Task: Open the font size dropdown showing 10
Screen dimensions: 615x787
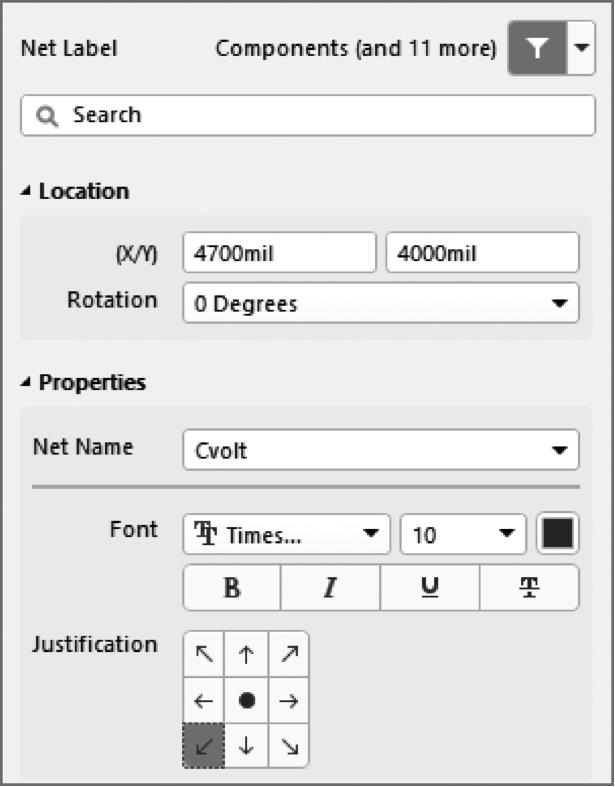Action: click(x=463, y=534)
